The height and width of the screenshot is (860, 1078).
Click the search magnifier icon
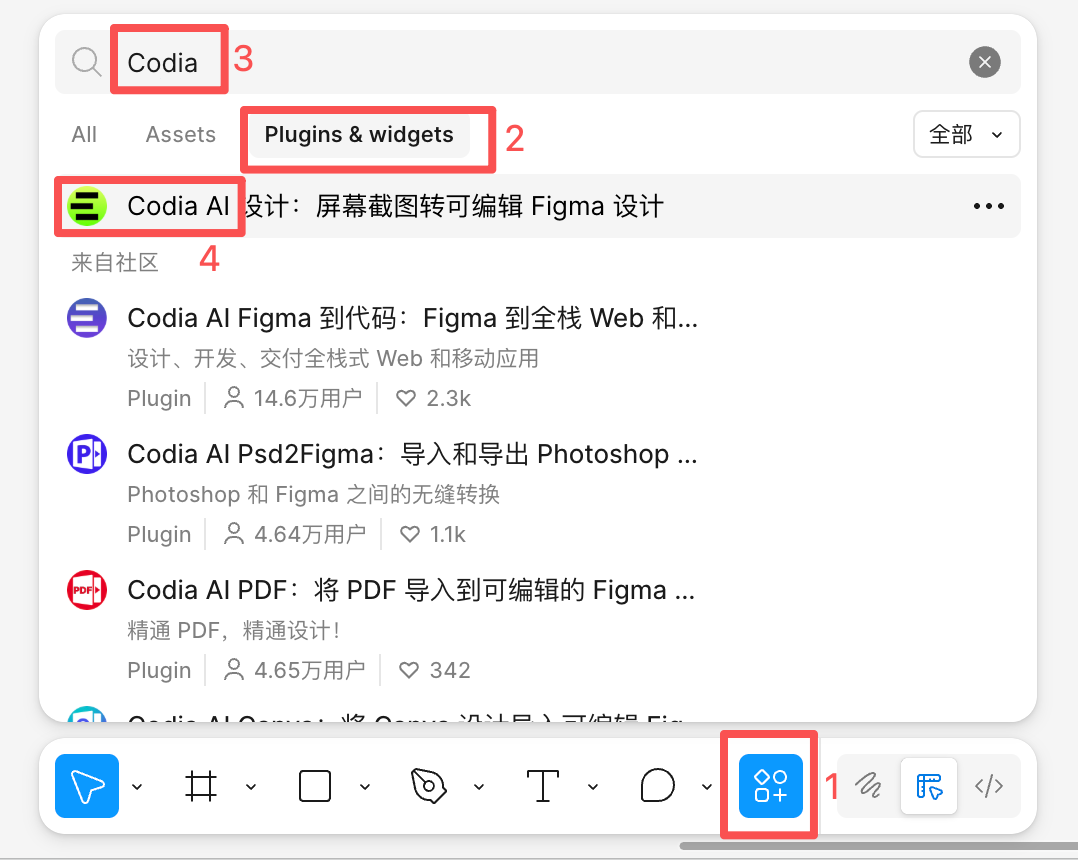(x=87, y=62)
